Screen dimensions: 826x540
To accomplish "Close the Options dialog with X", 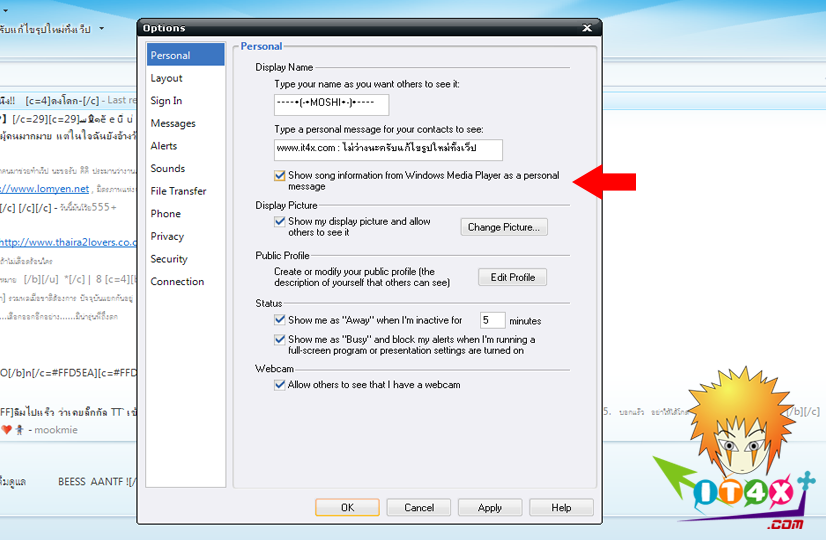I will [x=587, y=28].
